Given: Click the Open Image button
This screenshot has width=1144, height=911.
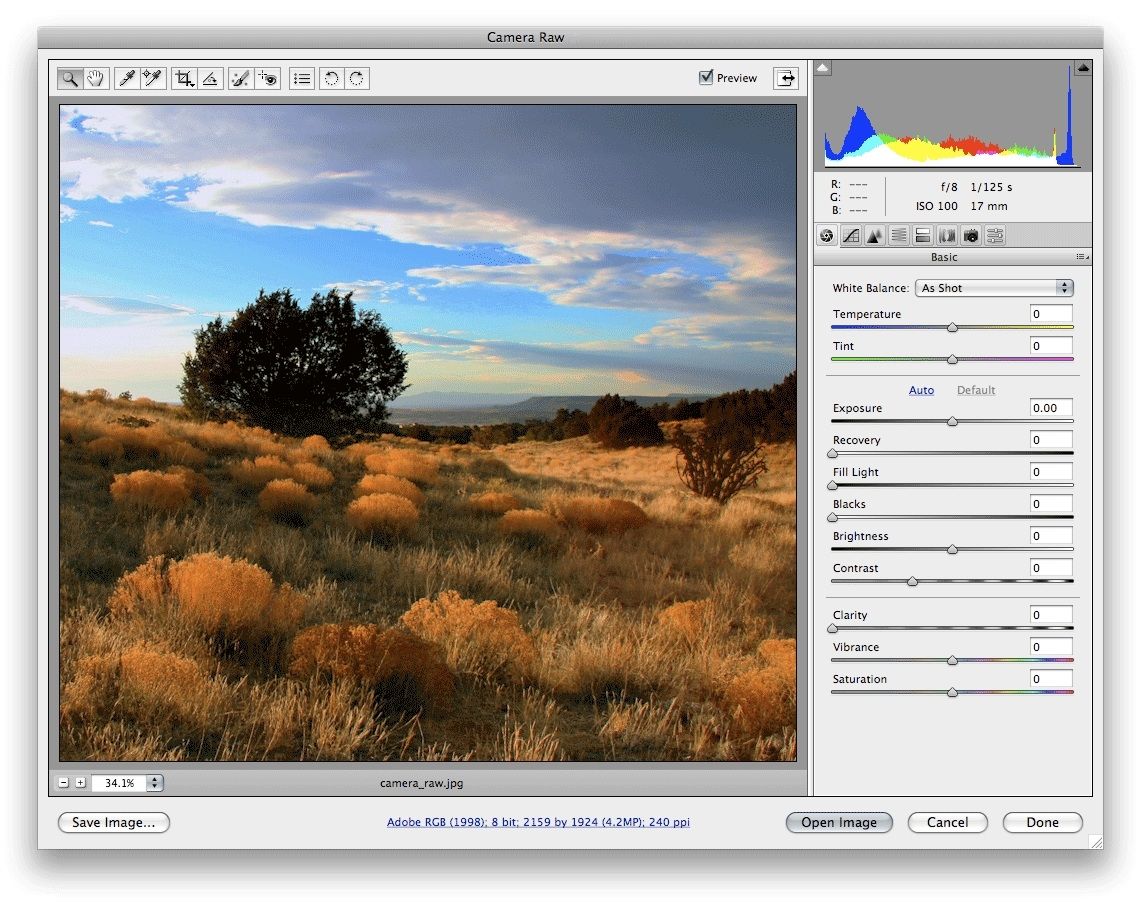Looking at the screenshot, I should (839, 822).
